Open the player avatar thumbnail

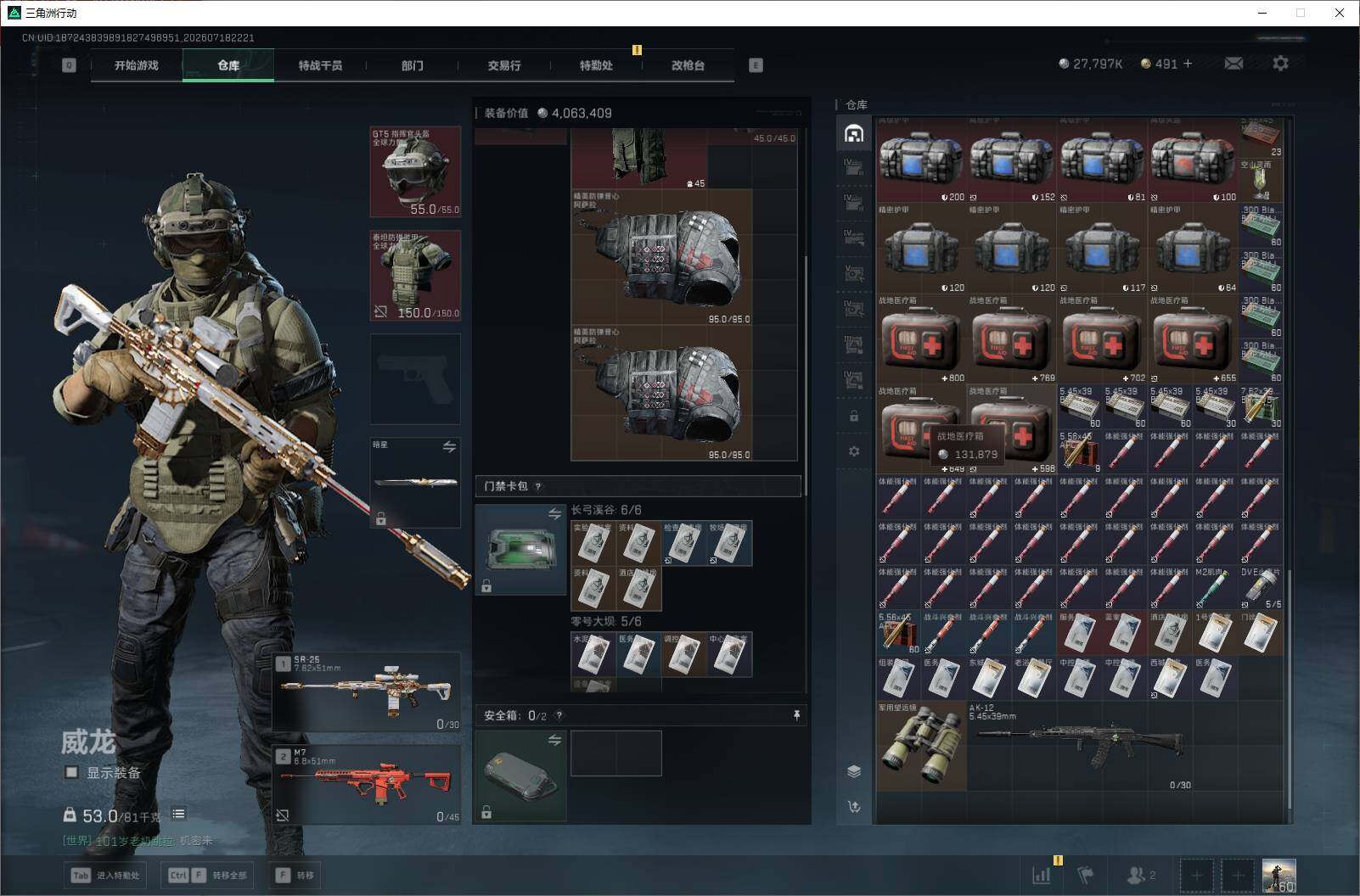coord(1279,875)
